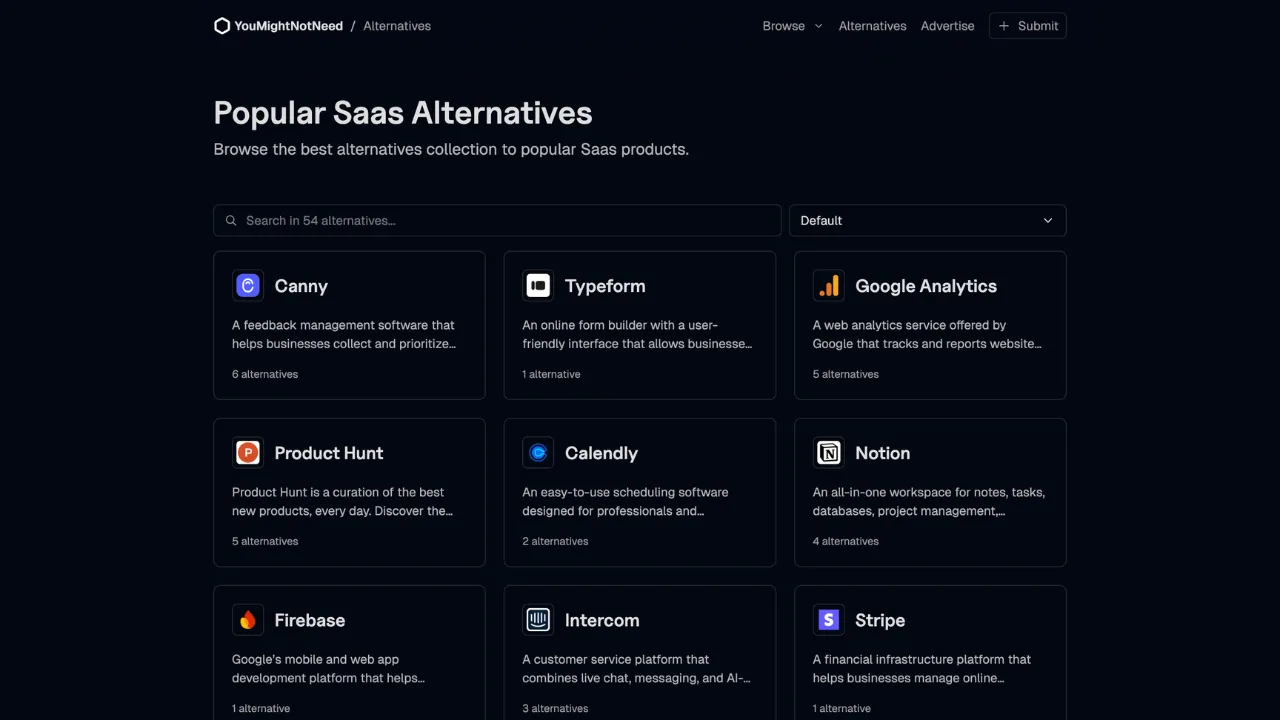Expand the Browse menu chevron

coord(818,26)
